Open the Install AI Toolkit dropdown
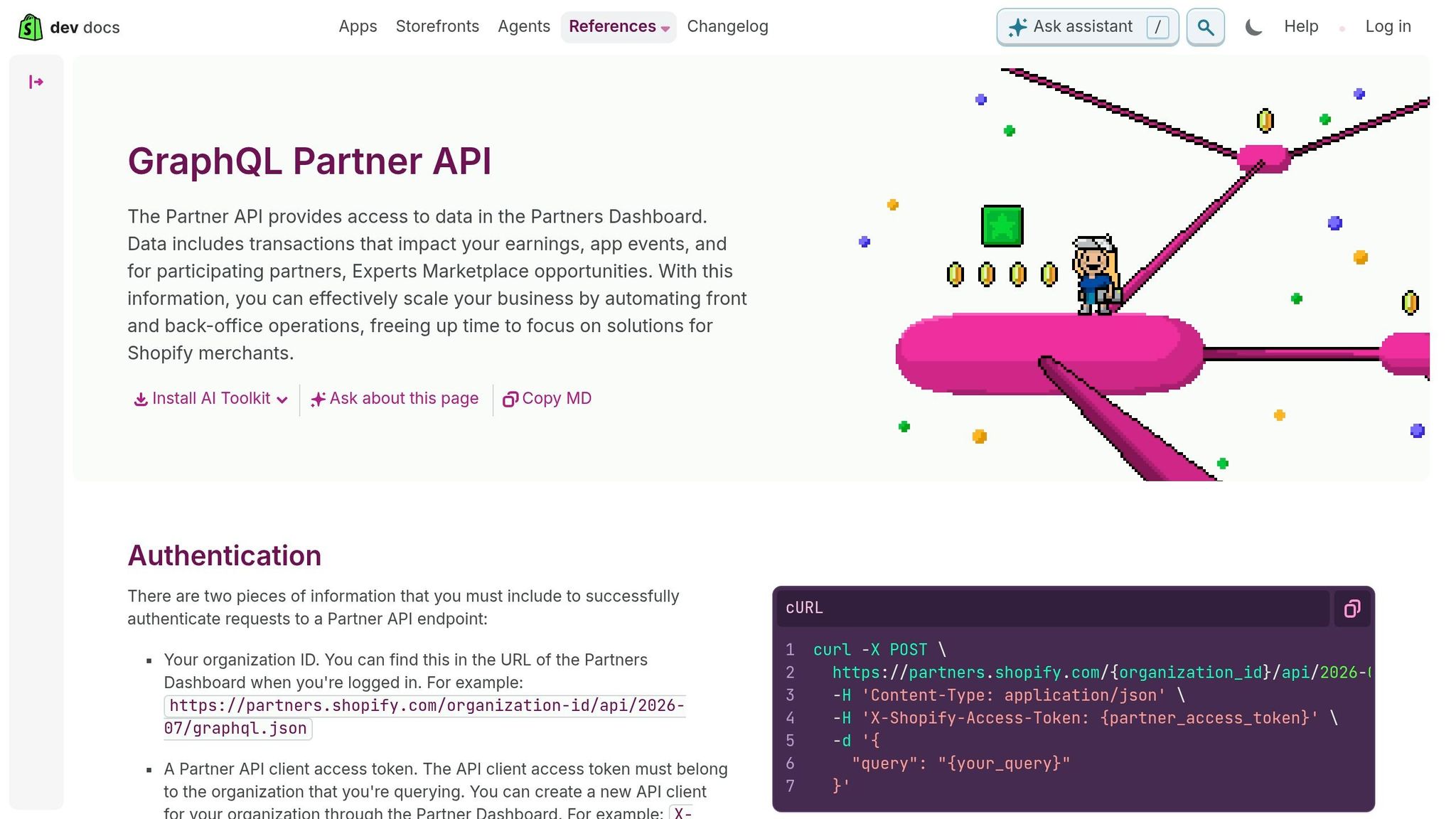This screenshot has width=1456, height=819. (x=211, y=399)
